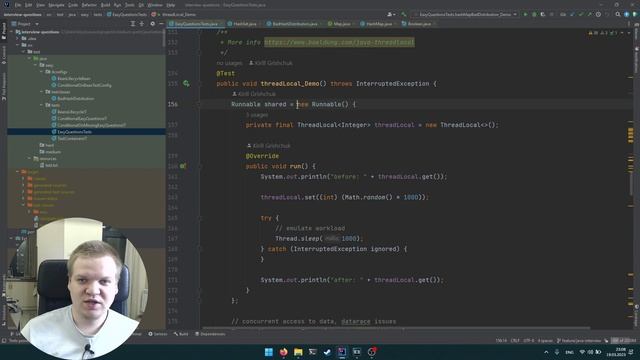Screen dimensions: 640x360
Task: Open the Navigate menu
Action: click(x=56, y=5)
